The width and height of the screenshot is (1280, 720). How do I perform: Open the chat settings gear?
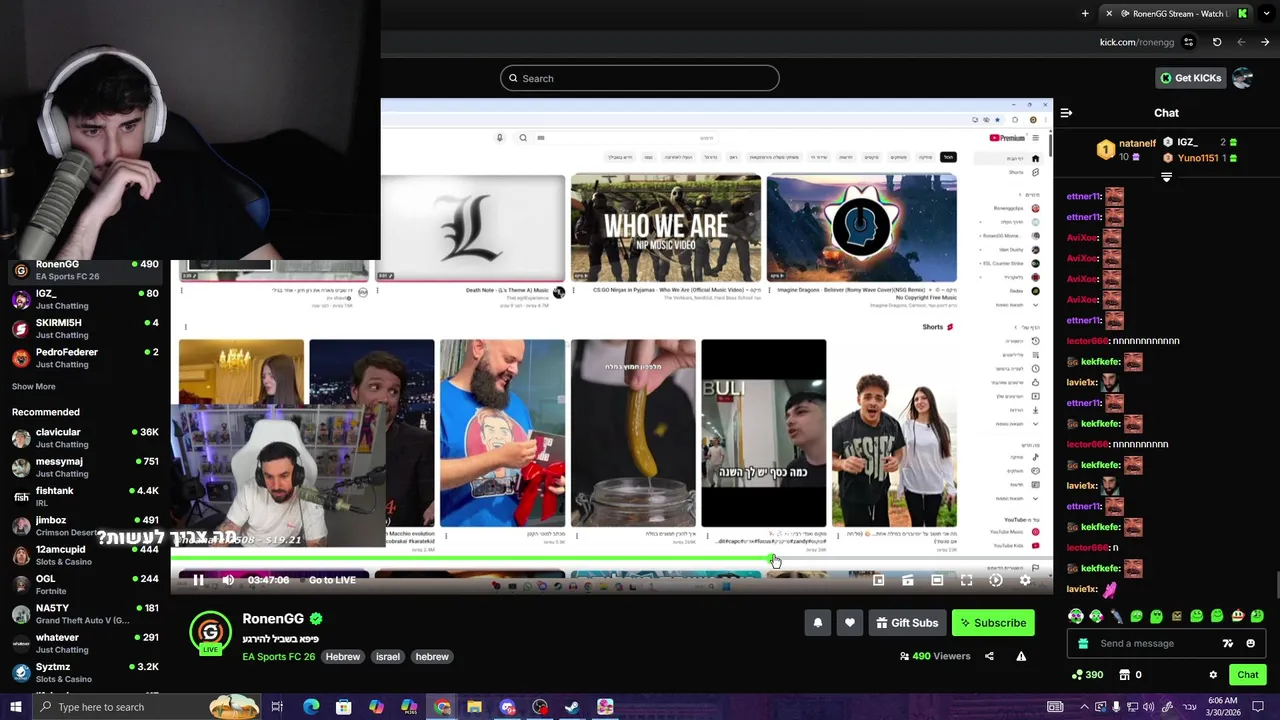[x=1213, y=675]
